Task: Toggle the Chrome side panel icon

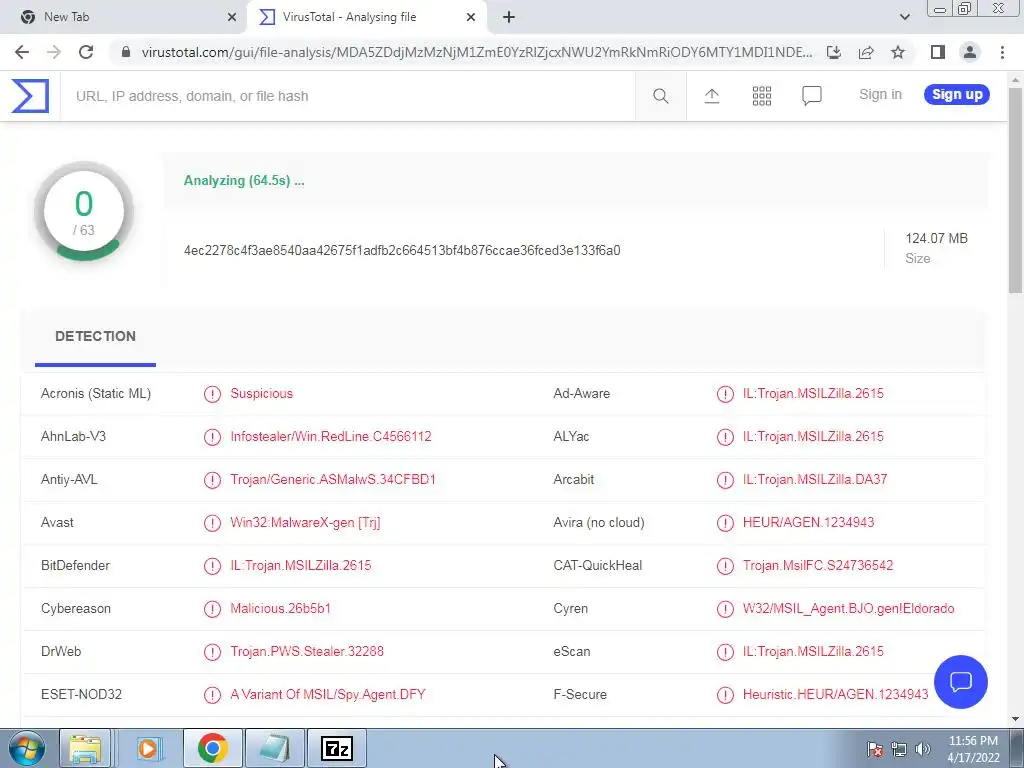Action: (938, 52)
